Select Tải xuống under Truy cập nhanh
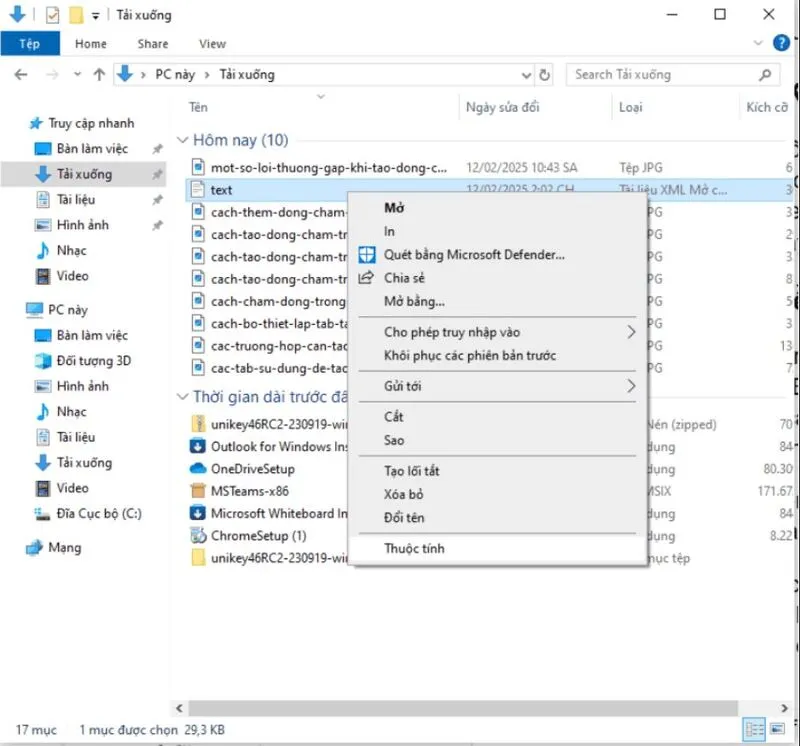Screen dimensions: 800x746 [84, 174]
